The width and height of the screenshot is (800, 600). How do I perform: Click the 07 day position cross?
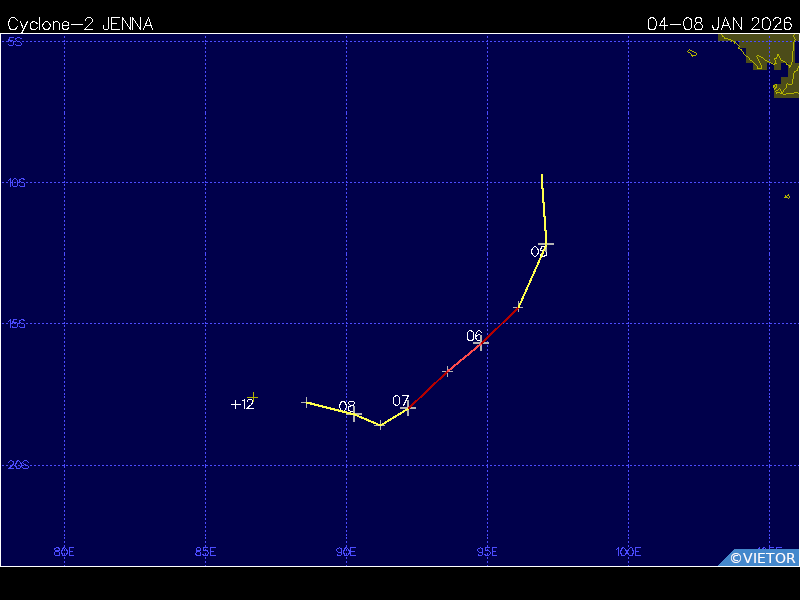click(408, 407)
